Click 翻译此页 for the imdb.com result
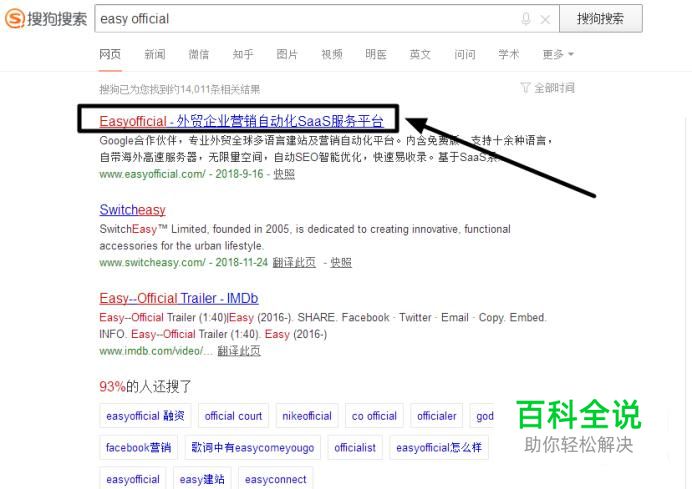The image size is (692, 489). click(x=239, y=351)
